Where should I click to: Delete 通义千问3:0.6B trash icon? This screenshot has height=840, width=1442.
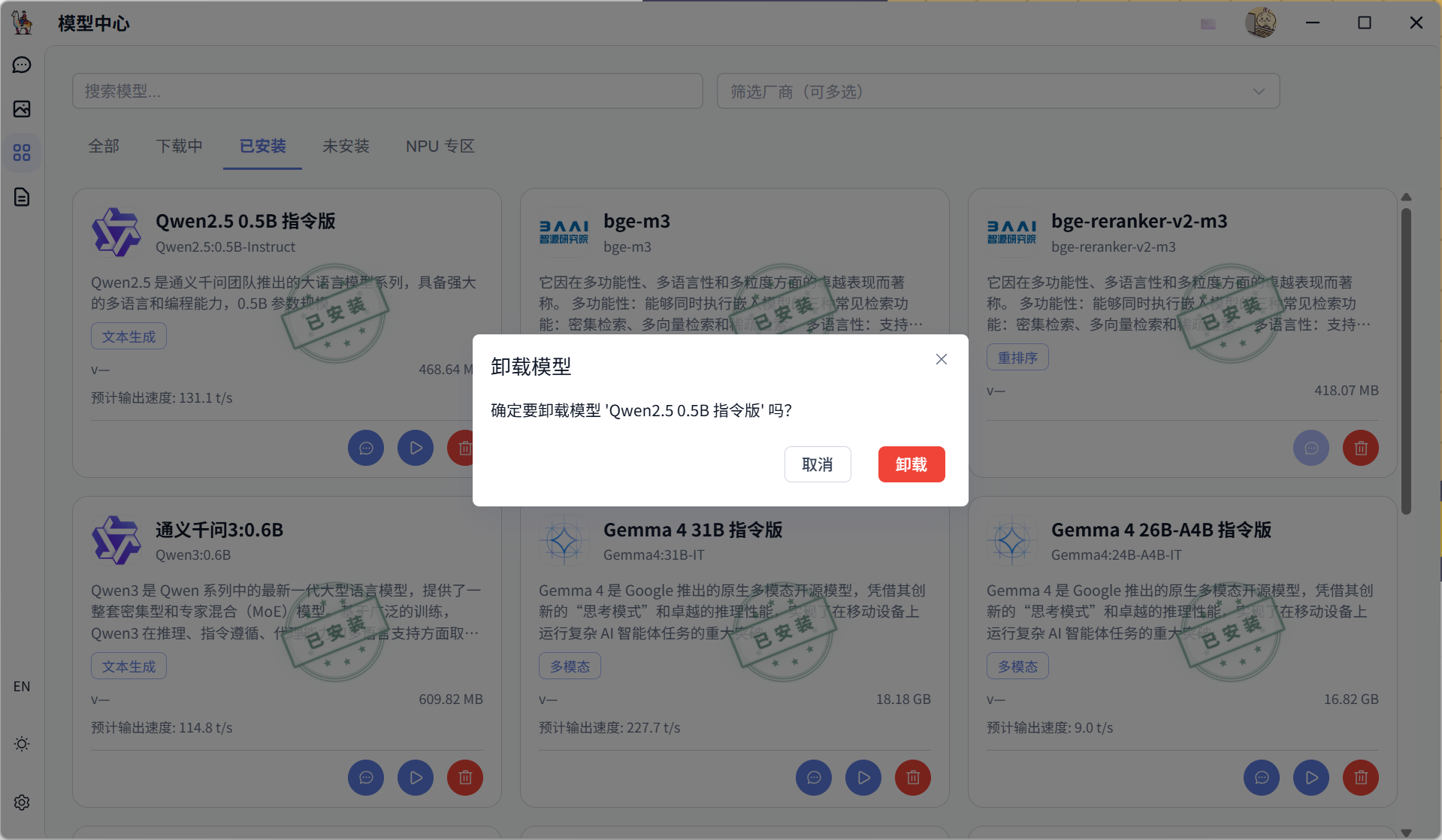pos(465,777)
